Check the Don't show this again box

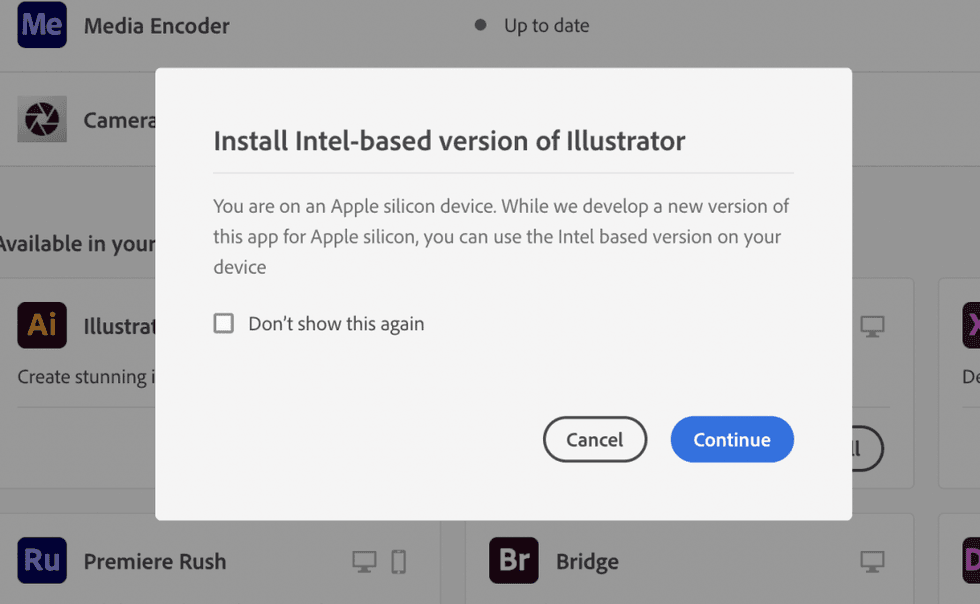pos(224,323)
